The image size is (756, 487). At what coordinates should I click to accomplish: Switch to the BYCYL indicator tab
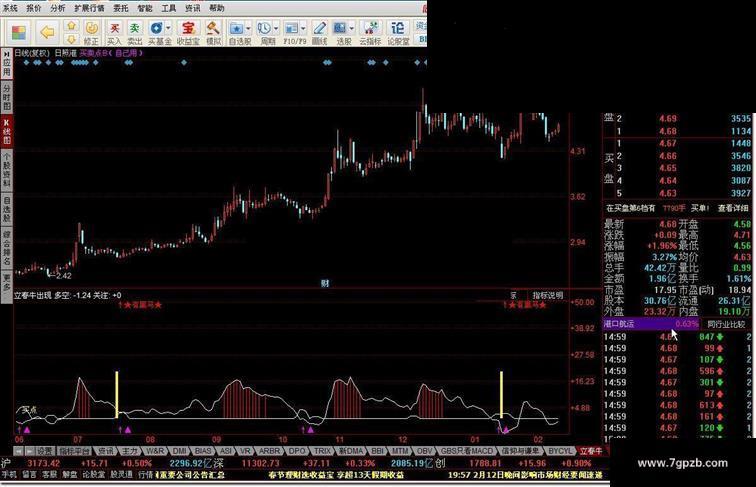click(x=560, y=451)
